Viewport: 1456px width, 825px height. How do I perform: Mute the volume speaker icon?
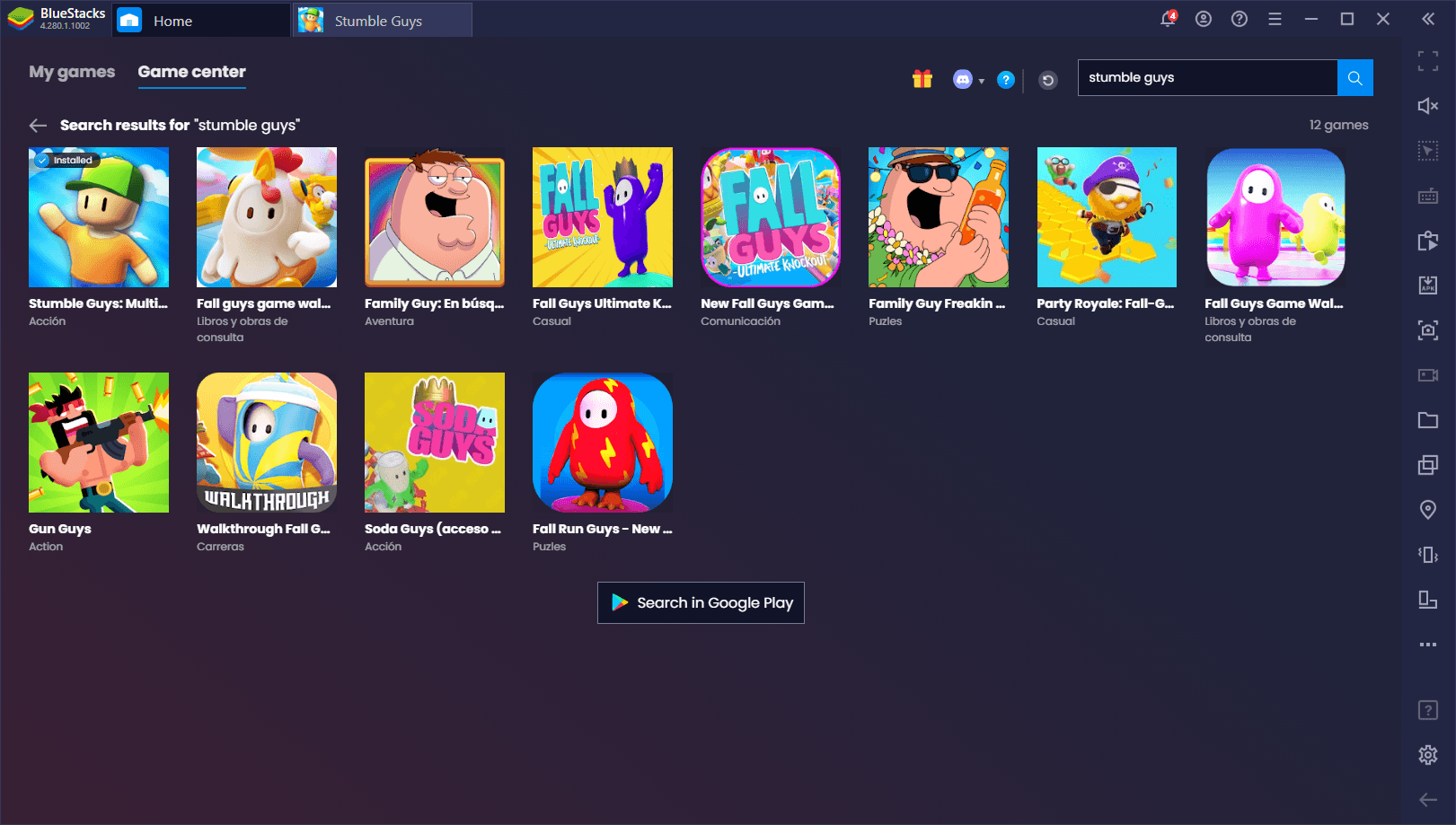1428,106
